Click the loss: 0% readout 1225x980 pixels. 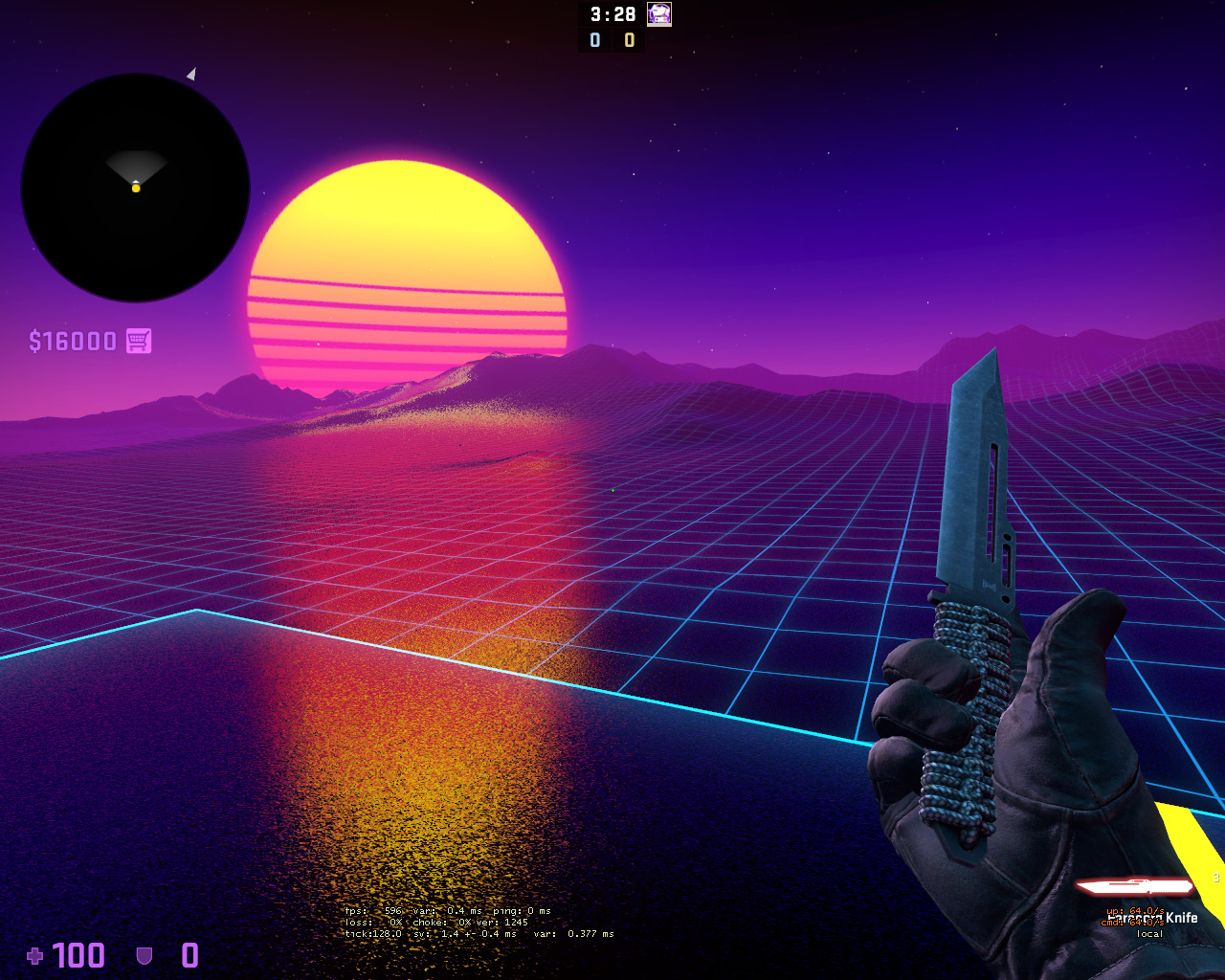click(374, 923)
